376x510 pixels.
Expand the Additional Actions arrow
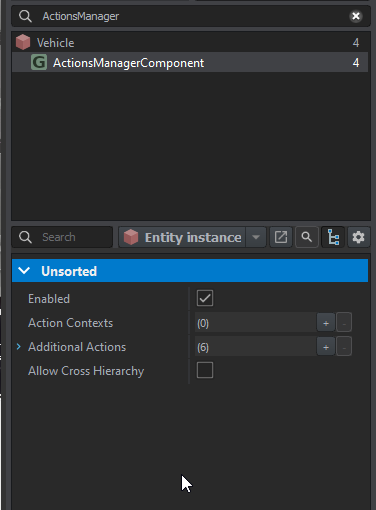click(19, 347)
